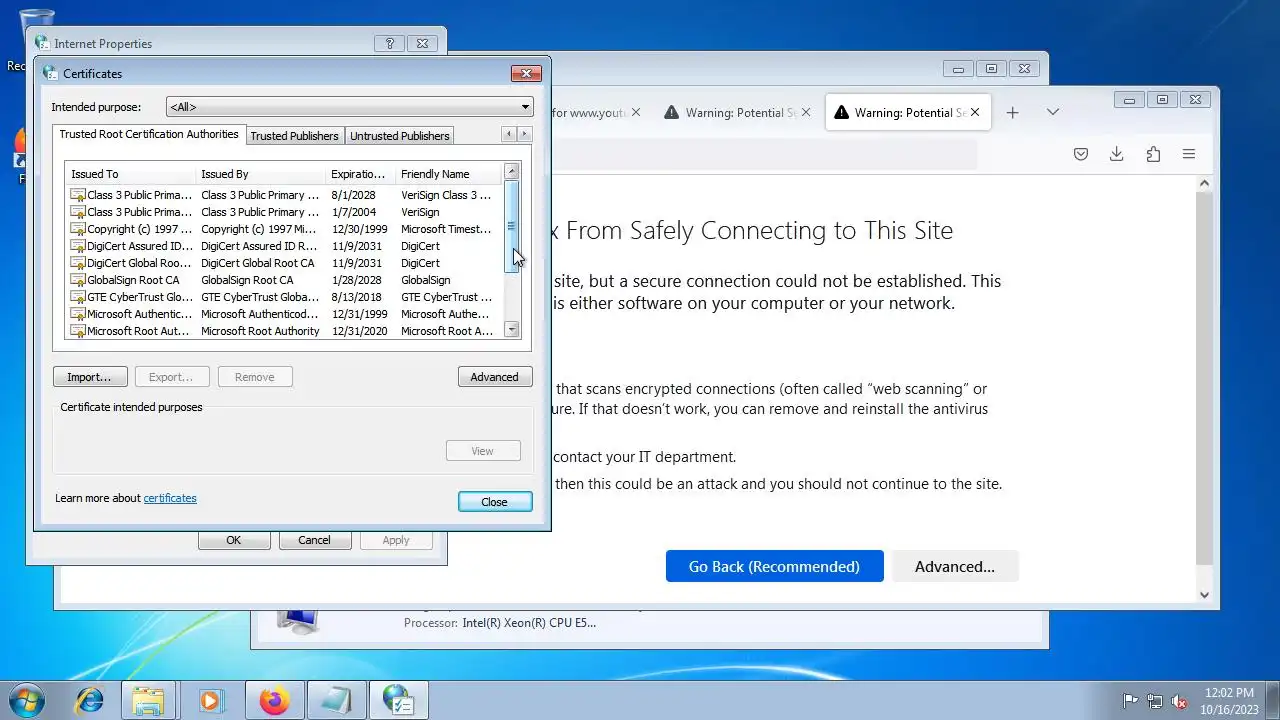
Task: Open the Firefox pocket save icon
Action: (1081, 154)
